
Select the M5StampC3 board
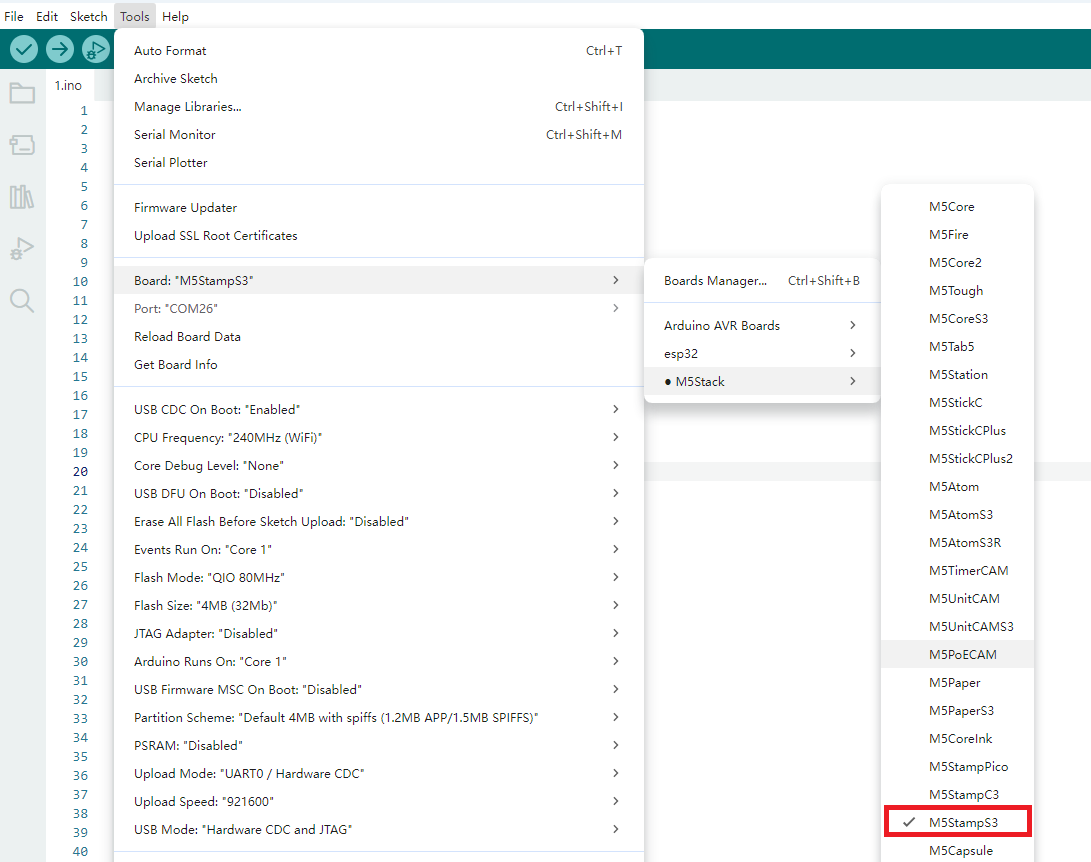(957, 795)
